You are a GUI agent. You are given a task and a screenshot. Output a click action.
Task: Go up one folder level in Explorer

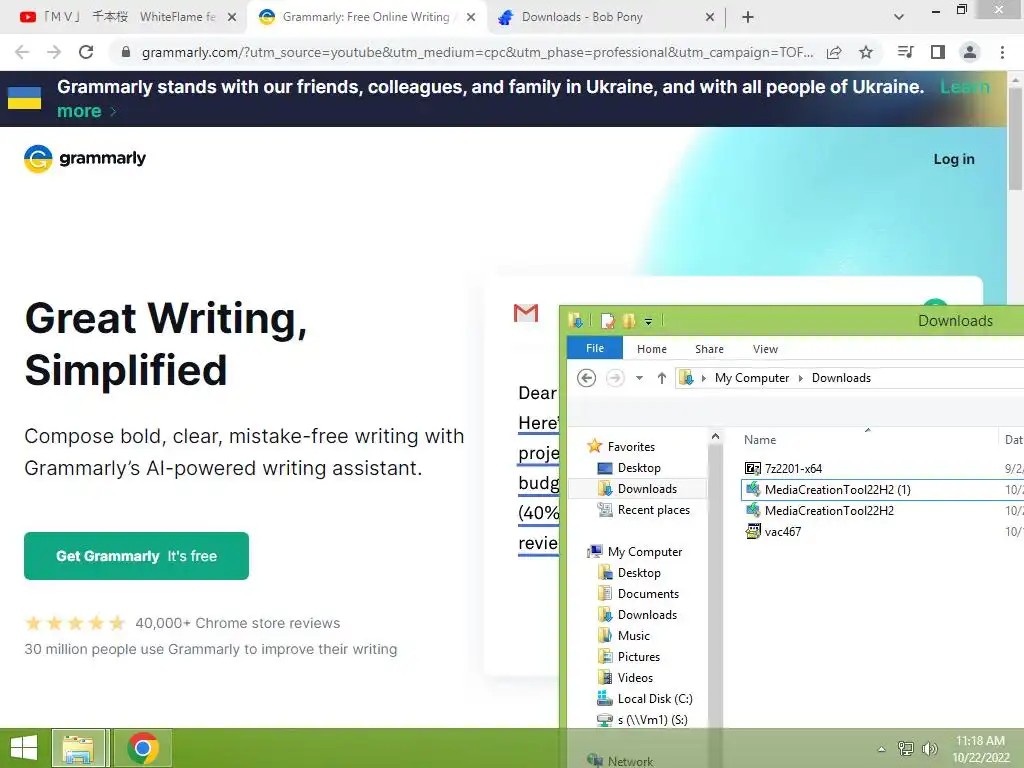(x=662, y=378)
